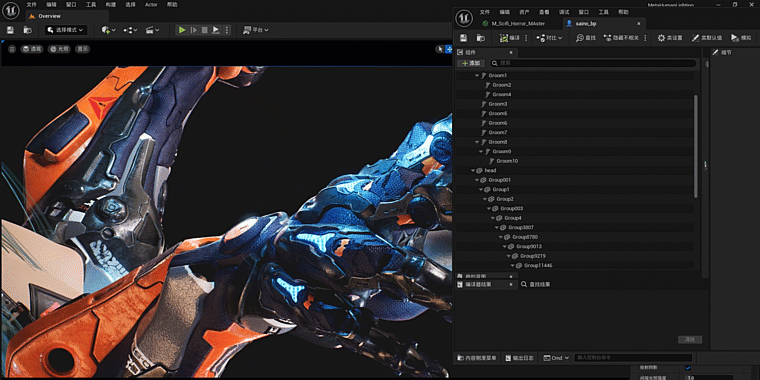This screenshot has height=380, width=760.
Task: Click the content browse icon in main toolbar
Action: click(x=28, y=30)
